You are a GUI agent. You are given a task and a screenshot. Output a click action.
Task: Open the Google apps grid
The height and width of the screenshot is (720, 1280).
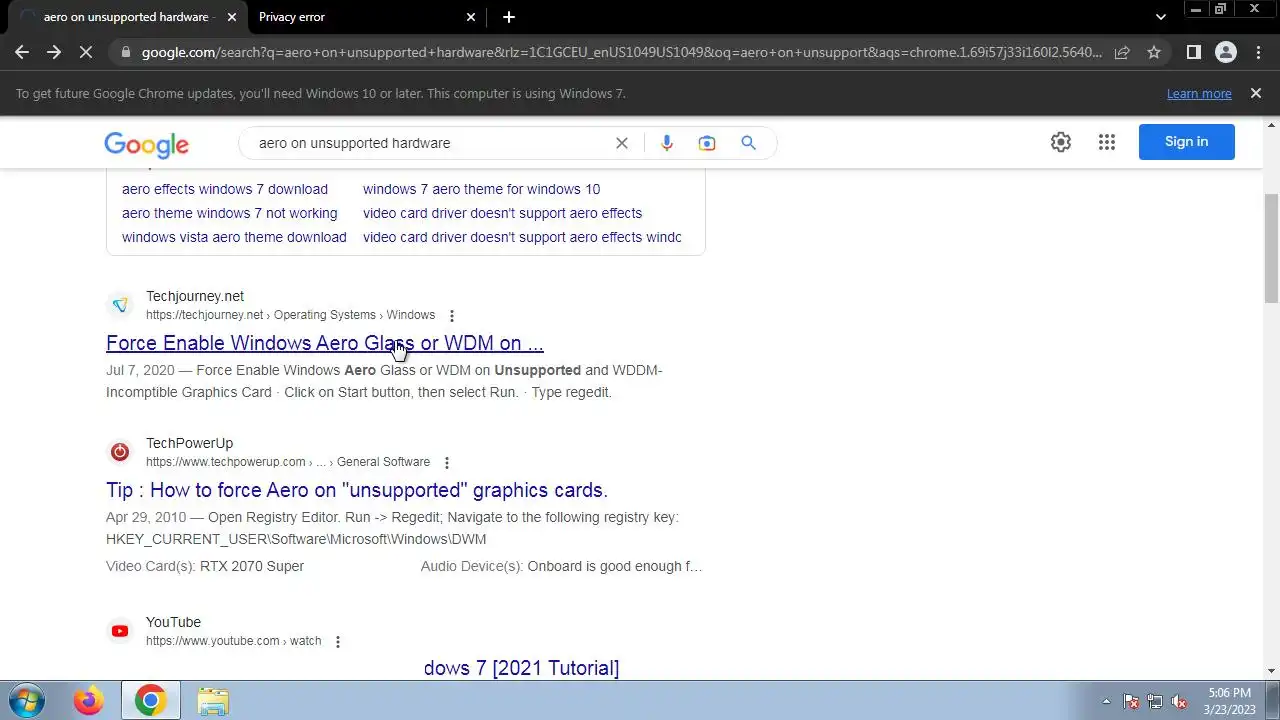[1107, 142]
